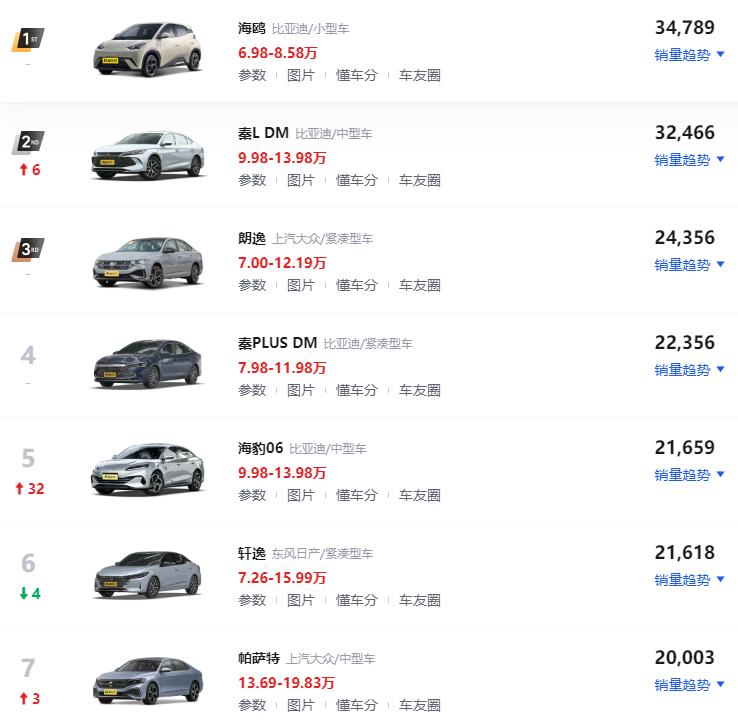Click 参数 under 帕萨特

click(x=252, y=705)
